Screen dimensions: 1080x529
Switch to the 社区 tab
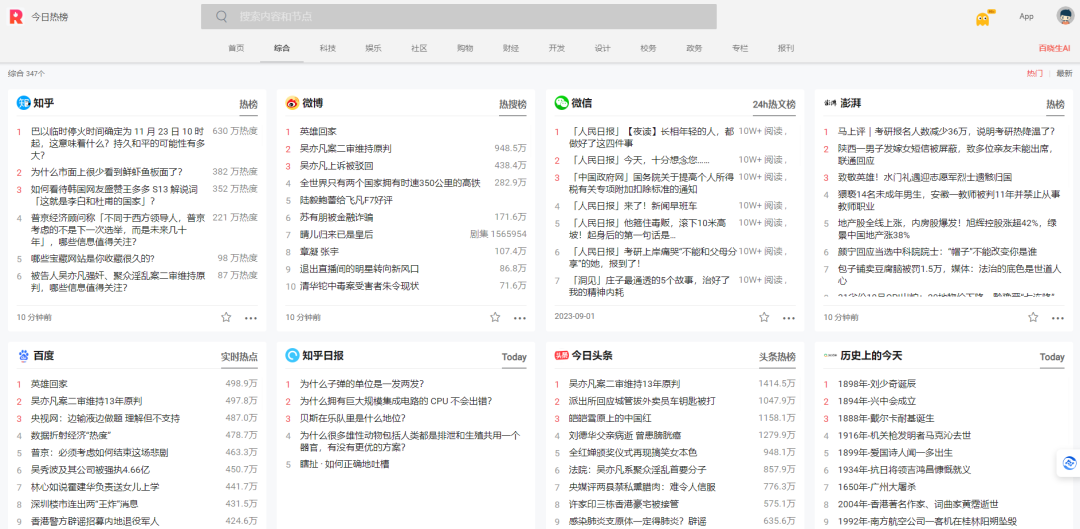click(x=419, y=48)
